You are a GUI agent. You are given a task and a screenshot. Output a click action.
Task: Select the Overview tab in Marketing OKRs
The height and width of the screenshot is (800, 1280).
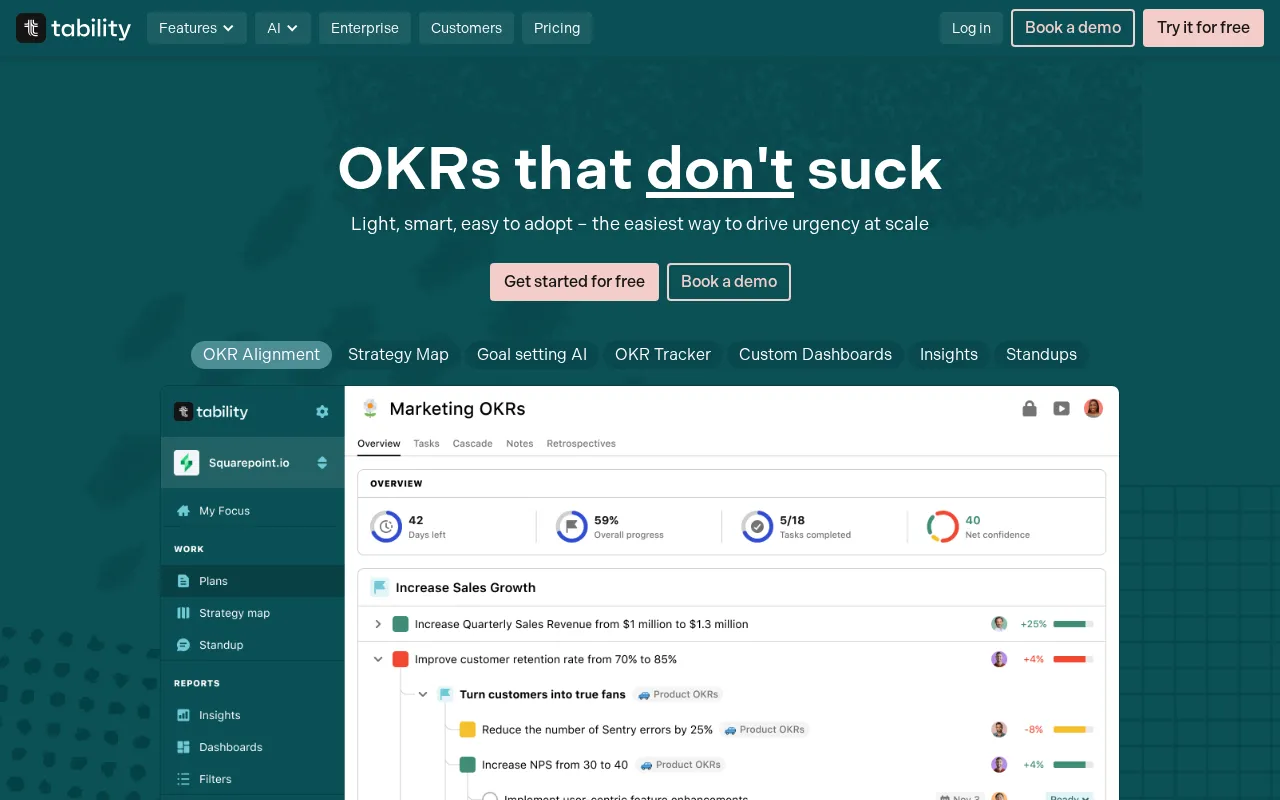click(x=379, y=443)
